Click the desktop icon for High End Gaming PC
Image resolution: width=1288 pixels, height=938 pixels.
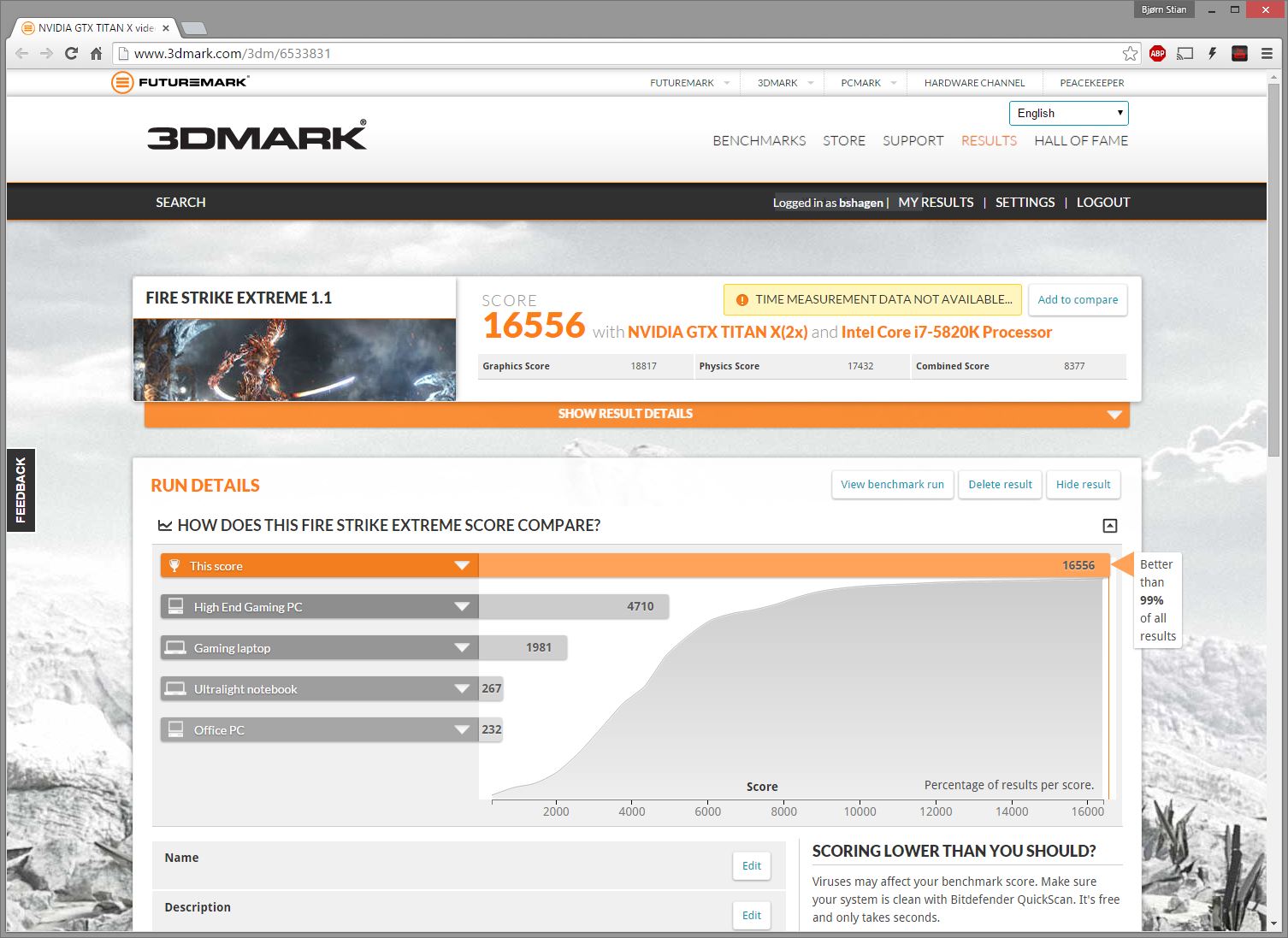coord(176,606)
